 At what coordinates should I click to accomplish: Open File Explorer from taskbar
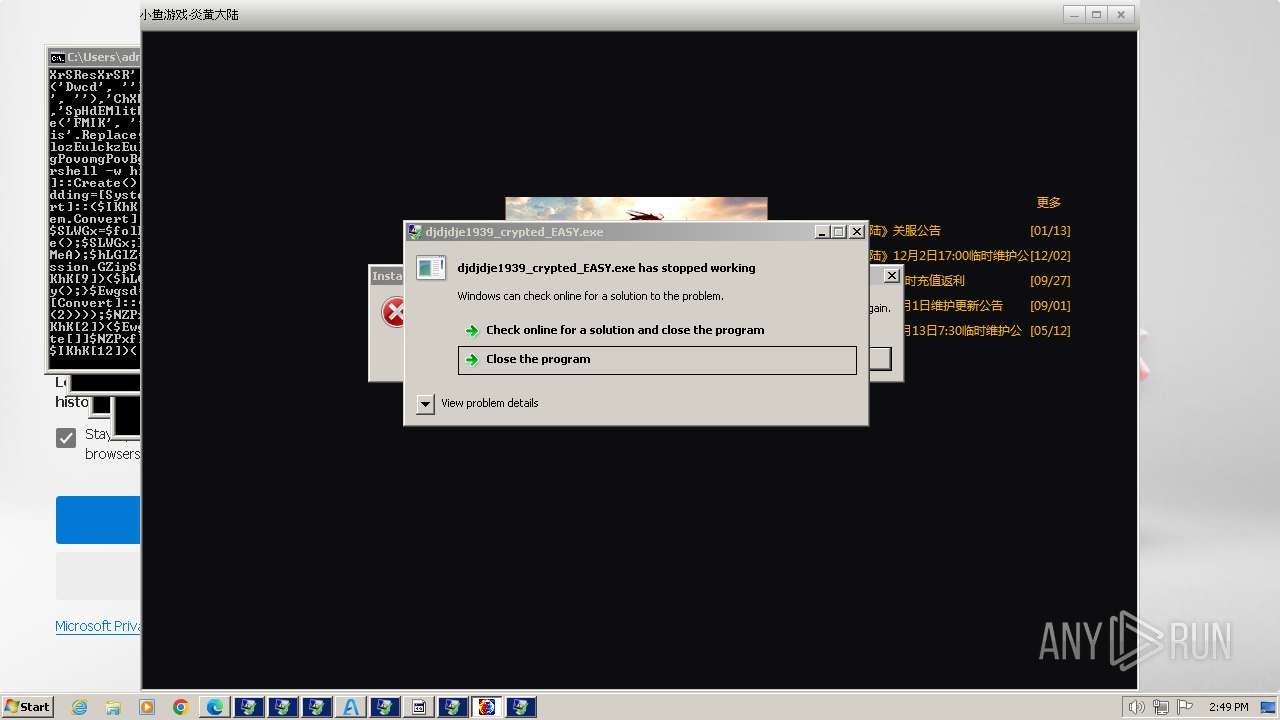[x=113, y=707]
